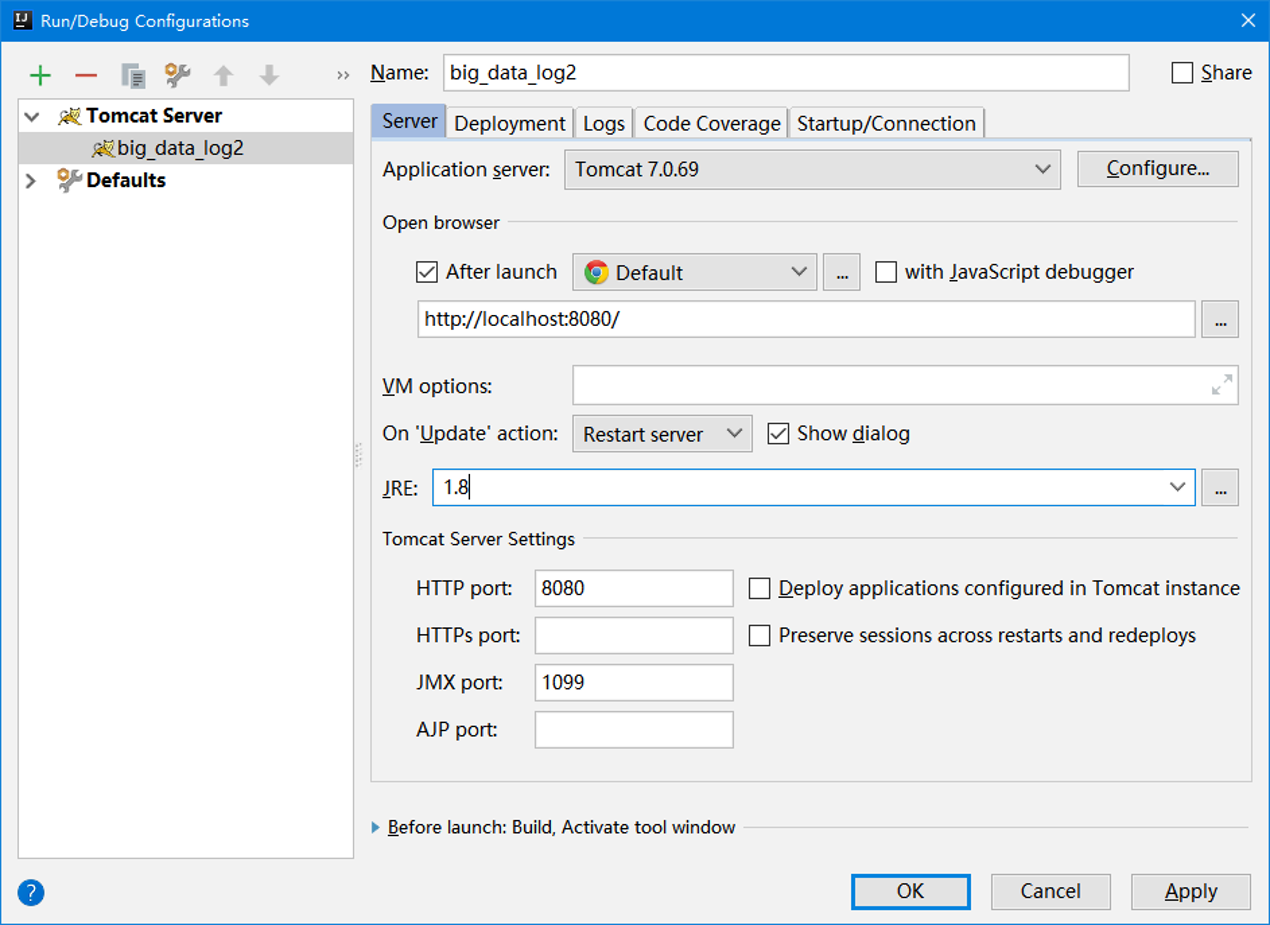This screenshot has height=925, width=1270.
Task: Uncheck After launch checkbox
Action: click(x=427, y=272)
